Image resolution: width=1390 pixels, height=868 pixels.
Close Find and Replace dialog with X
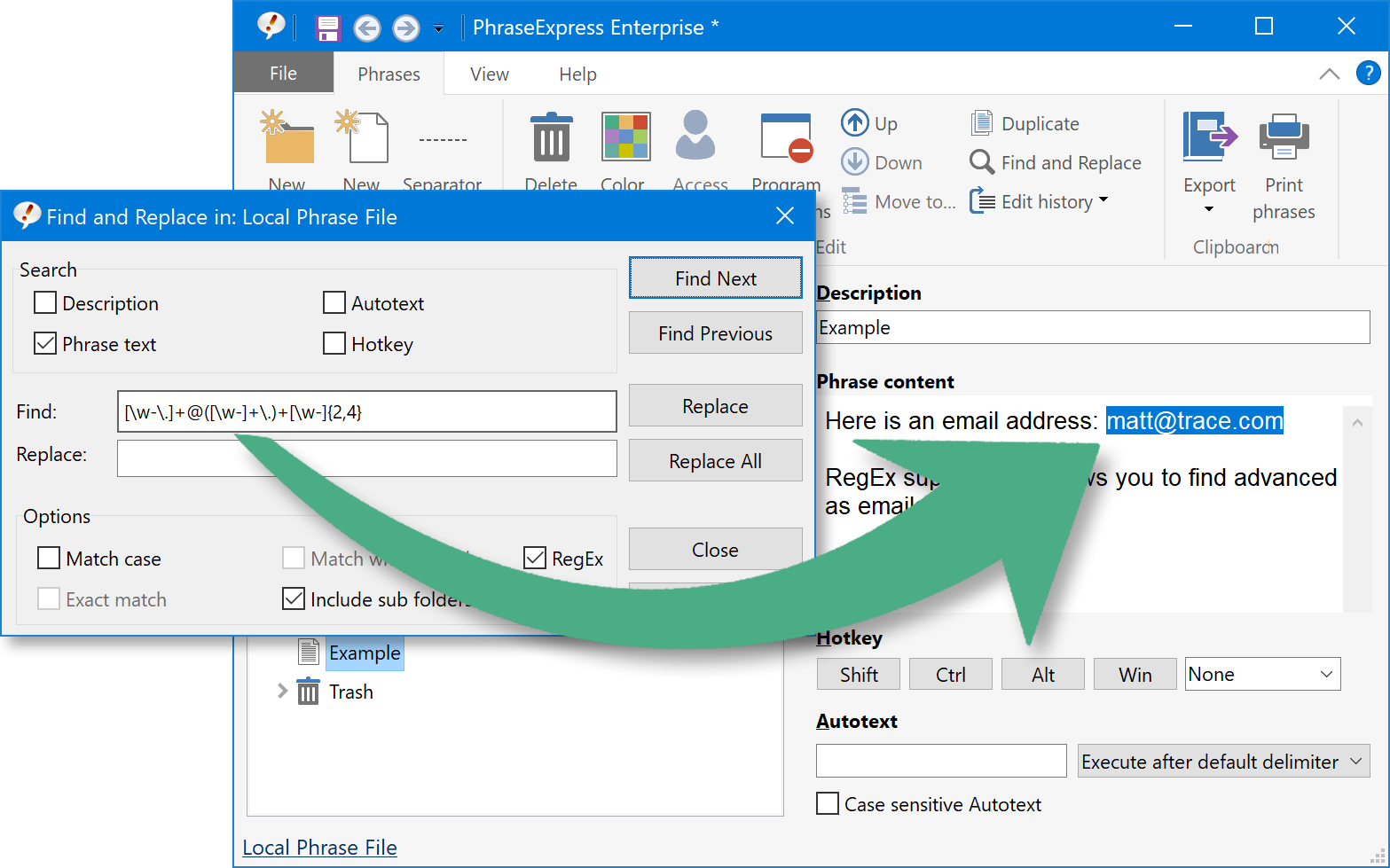tap(785, 215)
